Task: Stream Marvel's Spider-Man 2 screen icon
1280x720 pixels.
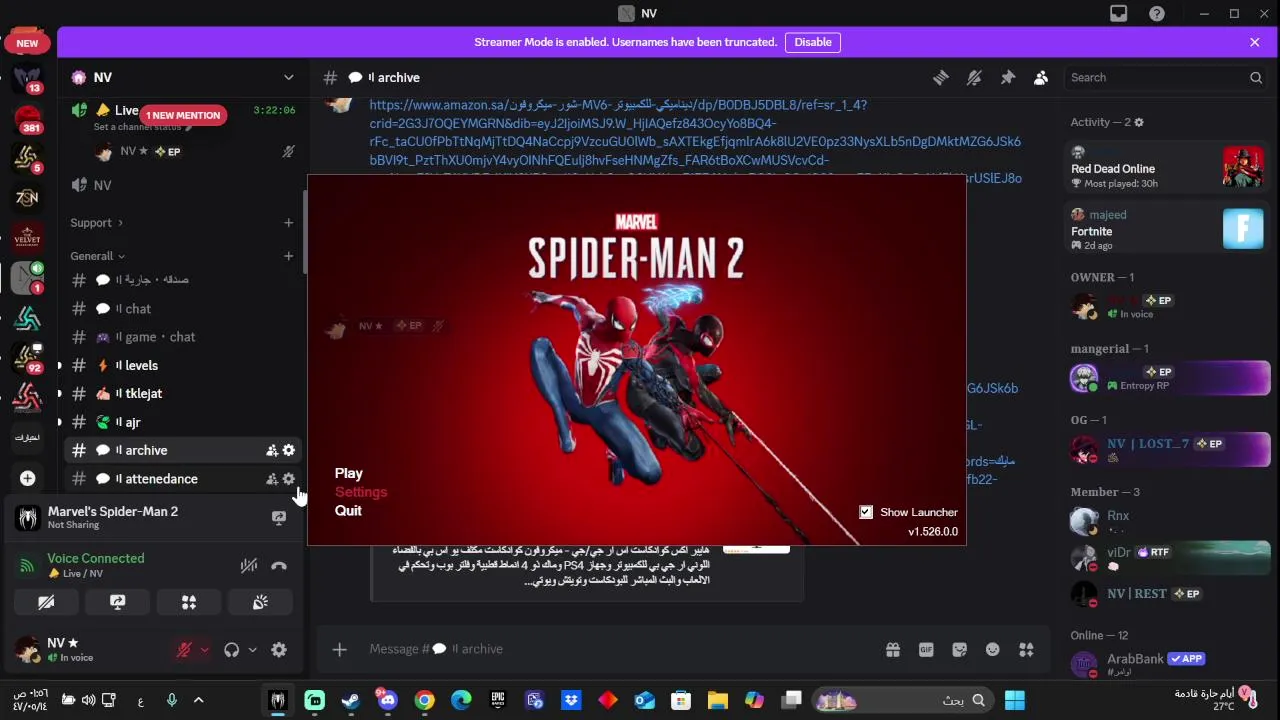Action: pos(279,517)
